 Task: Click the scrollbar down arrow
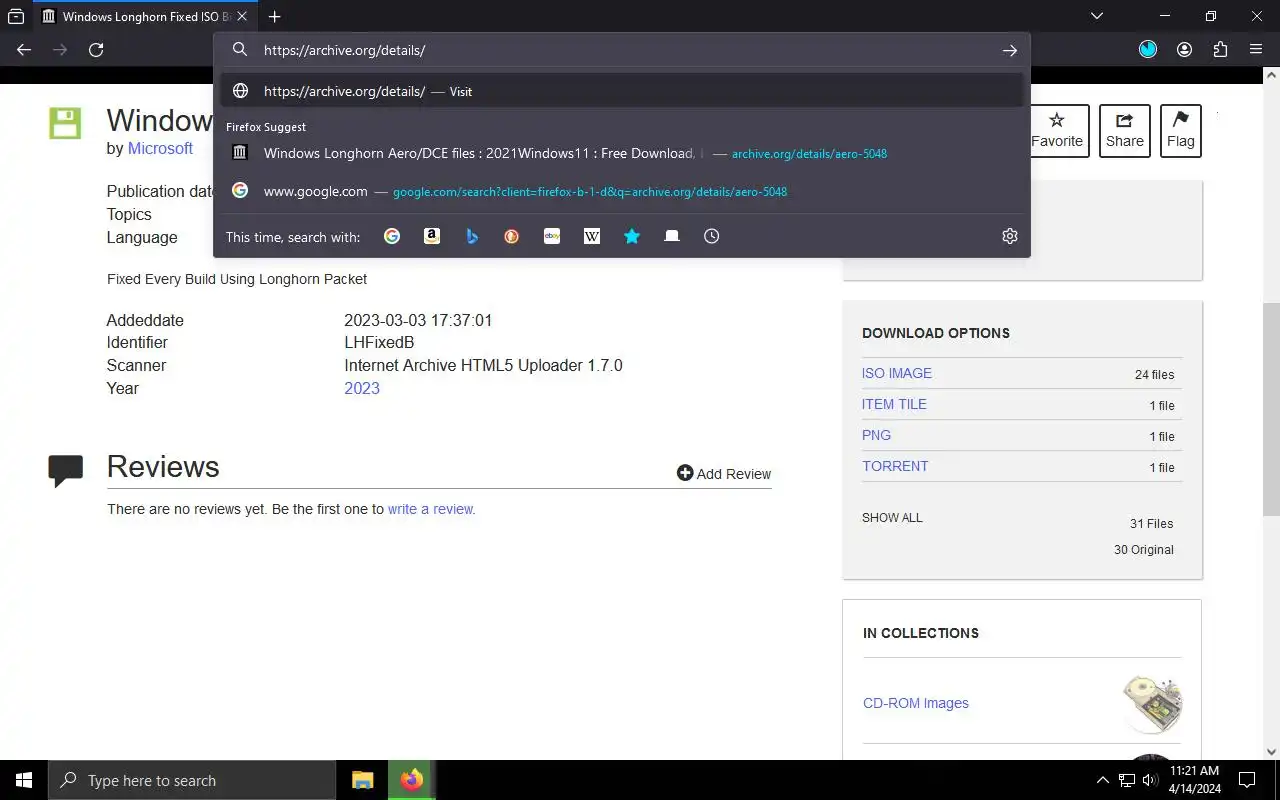click(x=1271, y=752)
